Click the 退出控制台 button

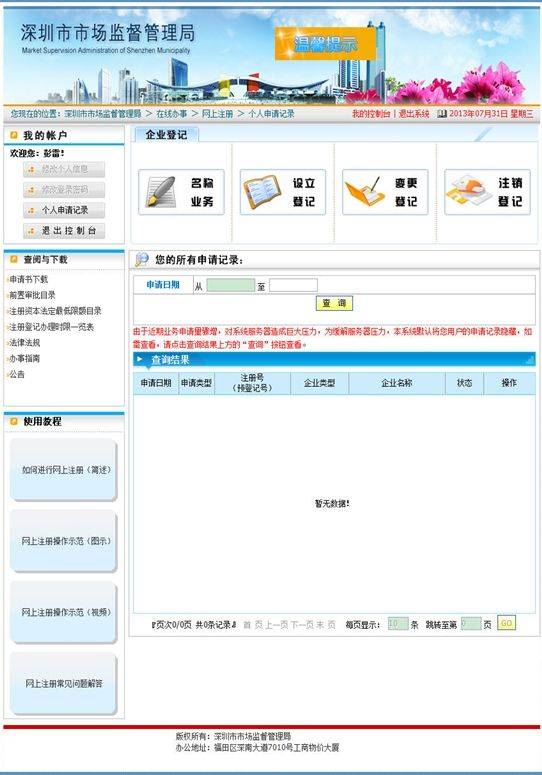coord(64,231)
